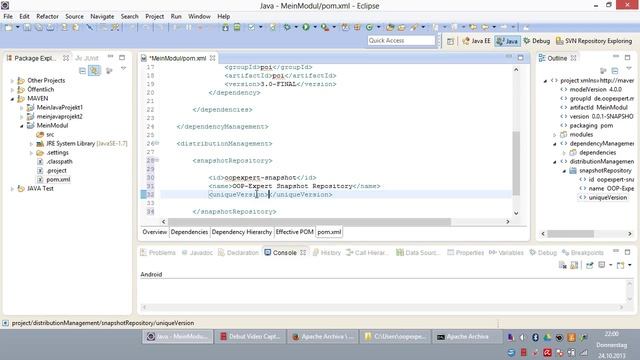This screenshot has height=360, width=640.
Task: Open the Javadoc view tab
Action: pyautogui.click(x=197, y=253)
